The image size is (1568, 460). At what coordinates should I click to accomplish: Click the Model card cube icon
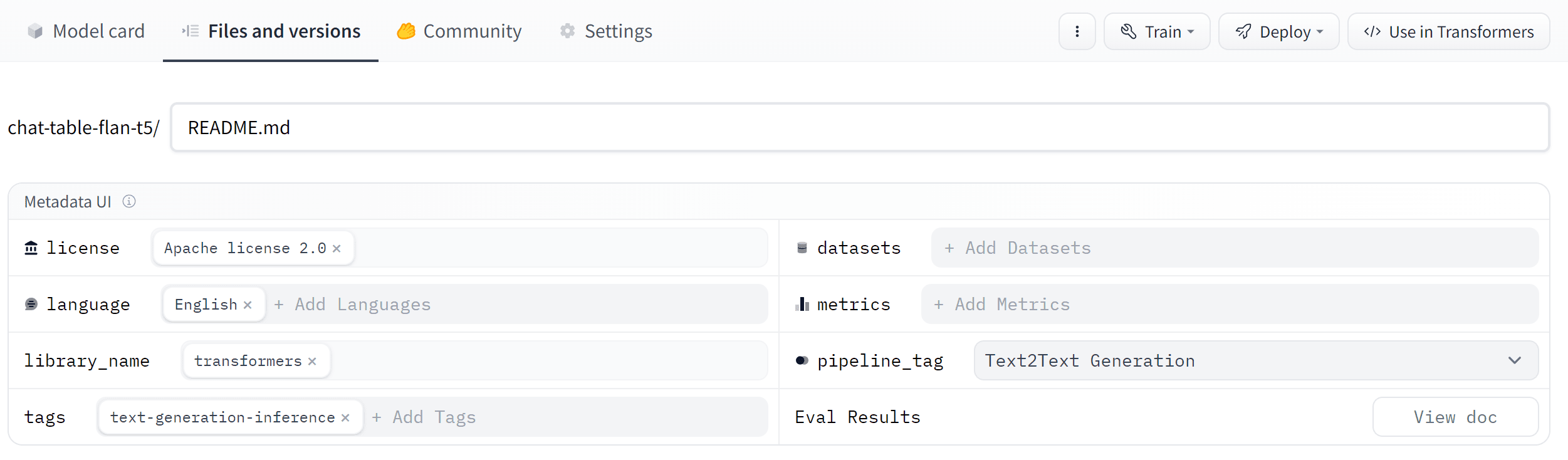pyautogui.click(x=35, y=31)
